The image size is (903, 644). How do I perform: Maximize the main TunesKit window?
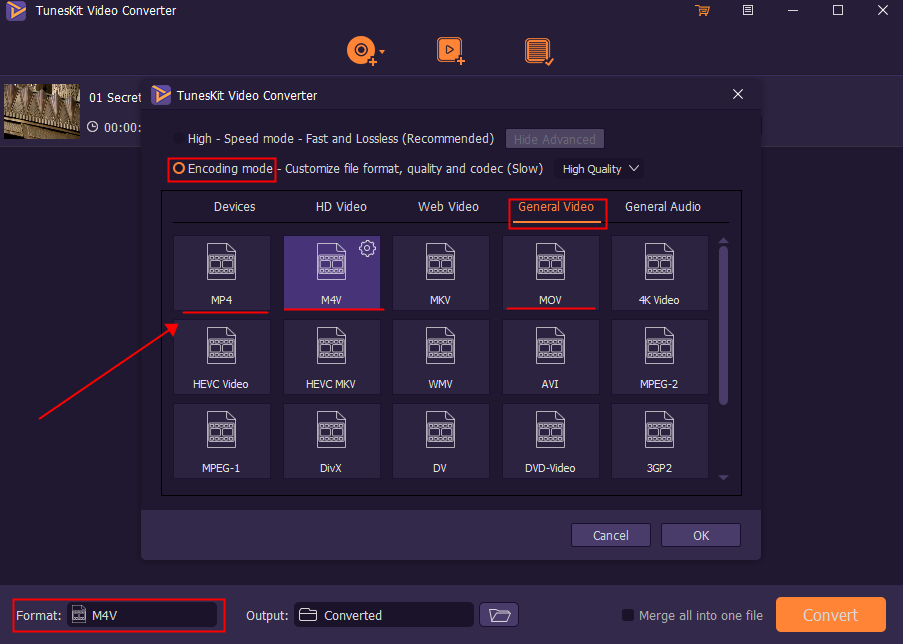coord(838,10)
